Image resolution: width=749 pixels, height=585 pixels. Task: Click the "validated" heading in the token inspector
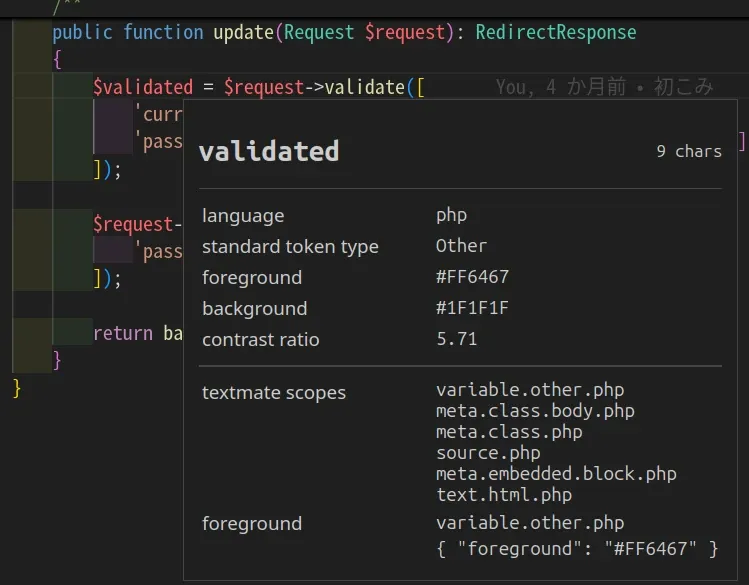269,151
